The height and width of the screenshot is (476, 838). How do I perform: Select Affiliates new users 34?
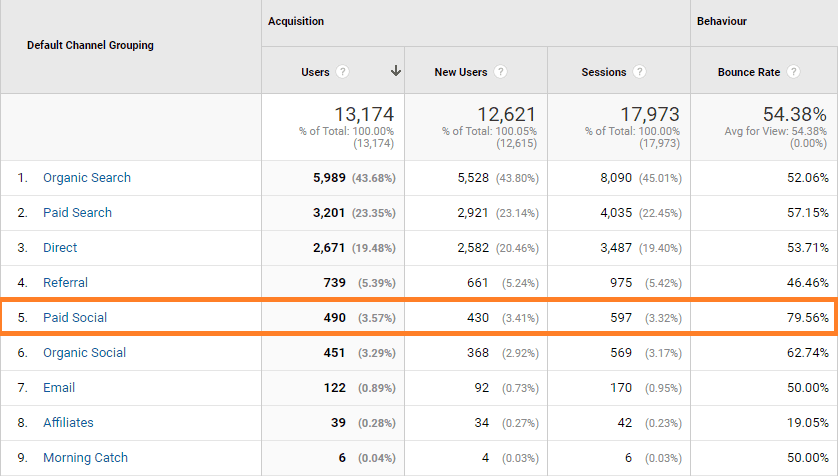tap(482, 423)
